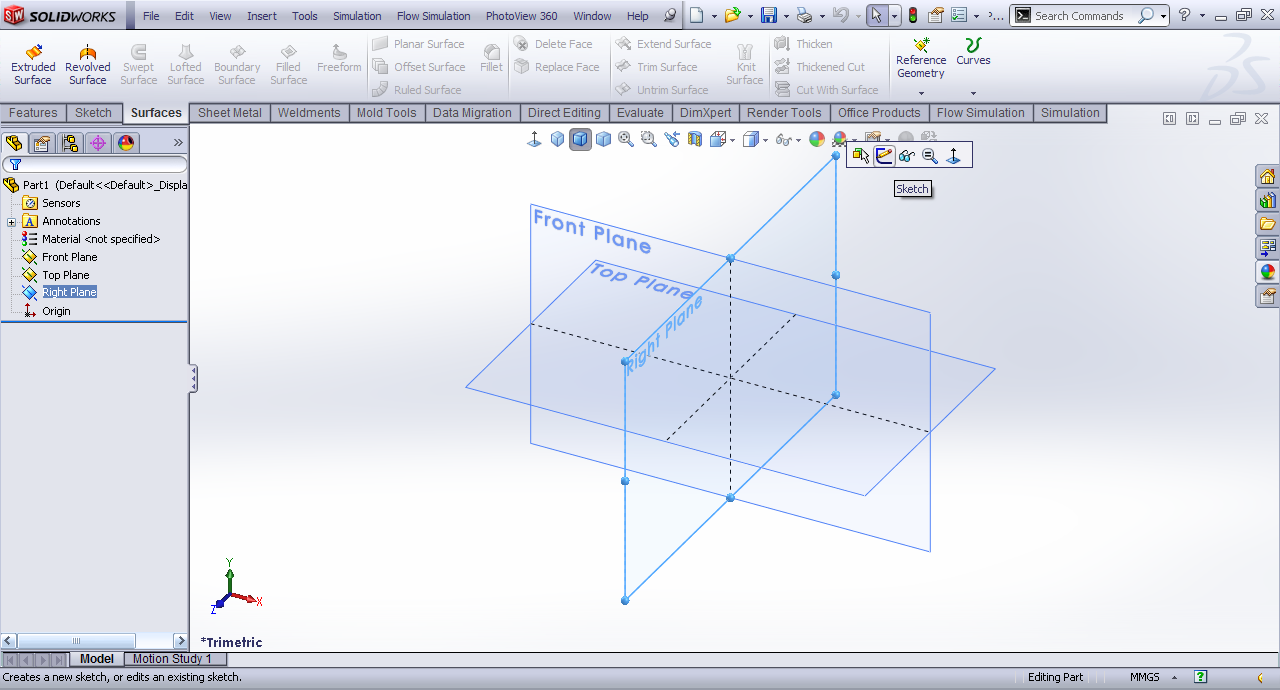Open the File Explorer task pane icon

tap(1268, 224)
